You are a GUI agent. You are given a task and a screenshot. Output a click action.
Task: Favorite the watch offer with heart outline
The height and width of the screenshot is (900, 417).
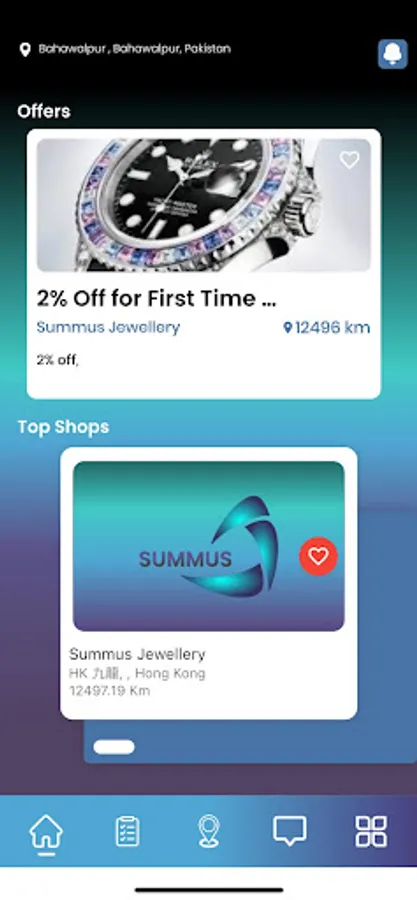349,160
